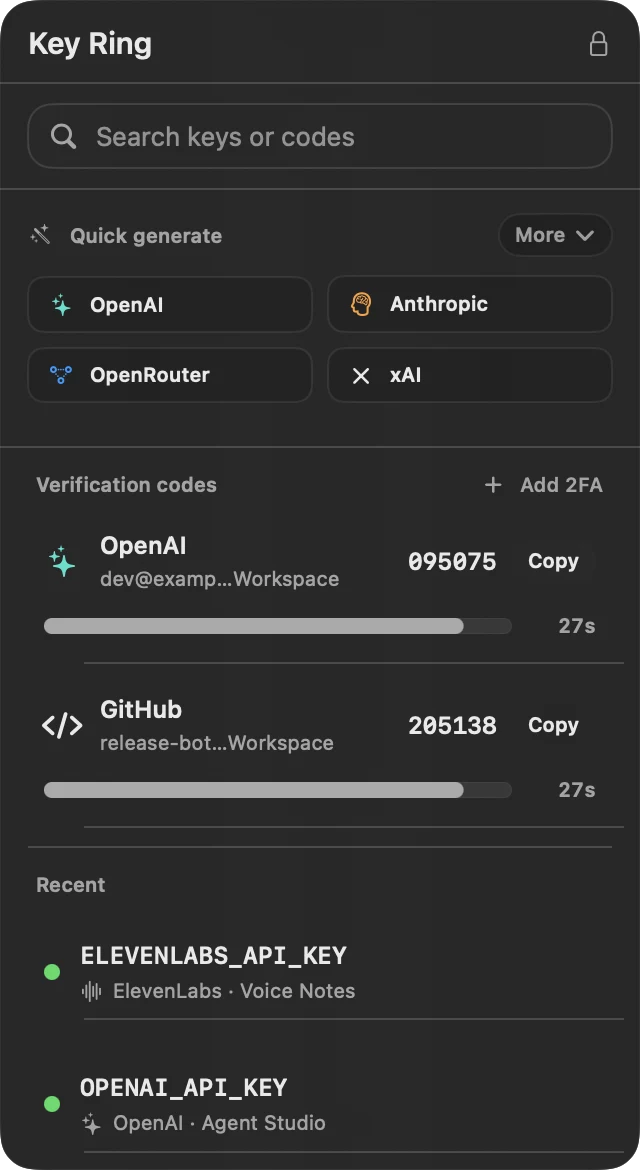Generate an xAI key
The image size is (640, 1170).
[x=470, y=375]
